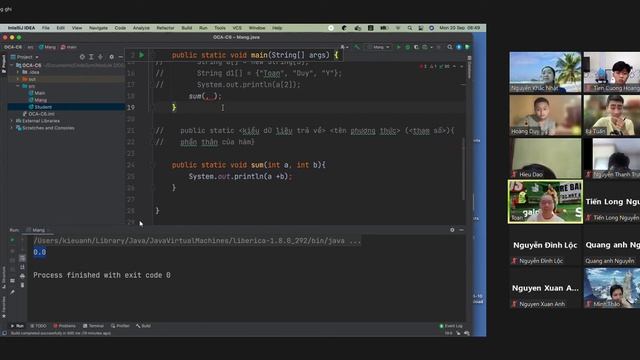
Task: Click Collapse All in the Project panel header
Action: (100, 57)
